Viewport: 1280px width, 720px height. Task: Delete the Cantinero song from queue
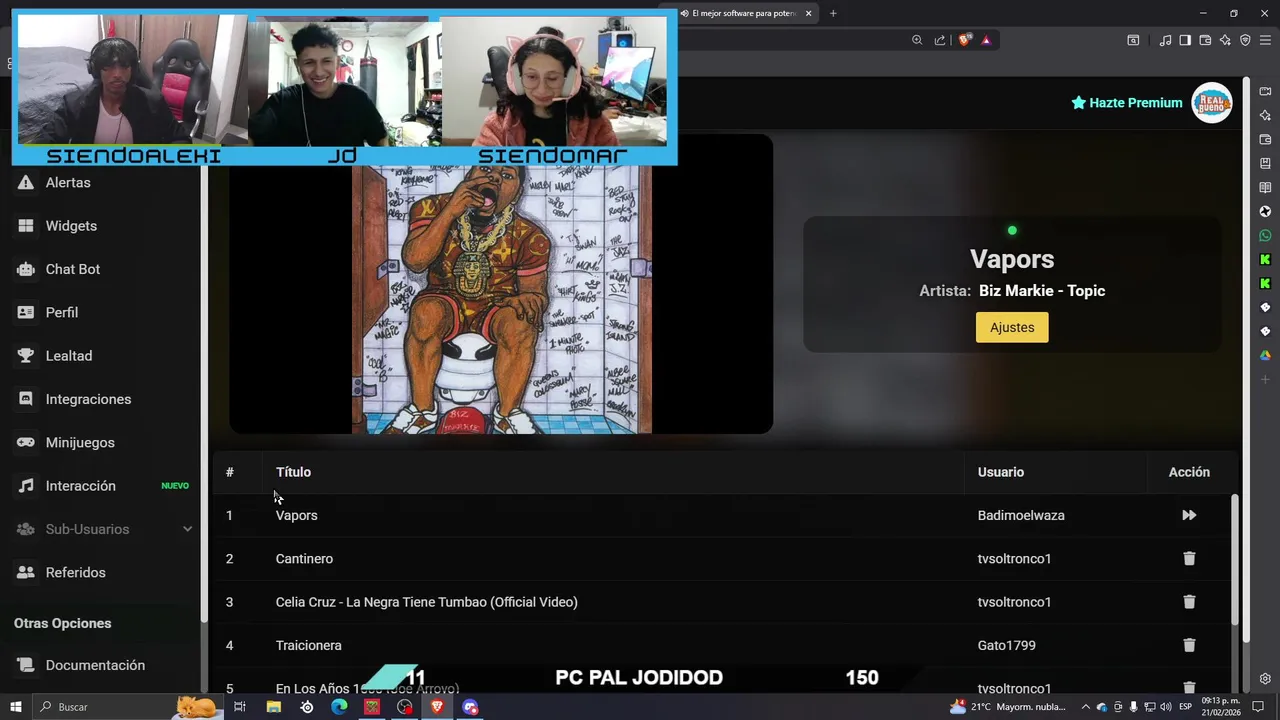[x=1189, y=559]
